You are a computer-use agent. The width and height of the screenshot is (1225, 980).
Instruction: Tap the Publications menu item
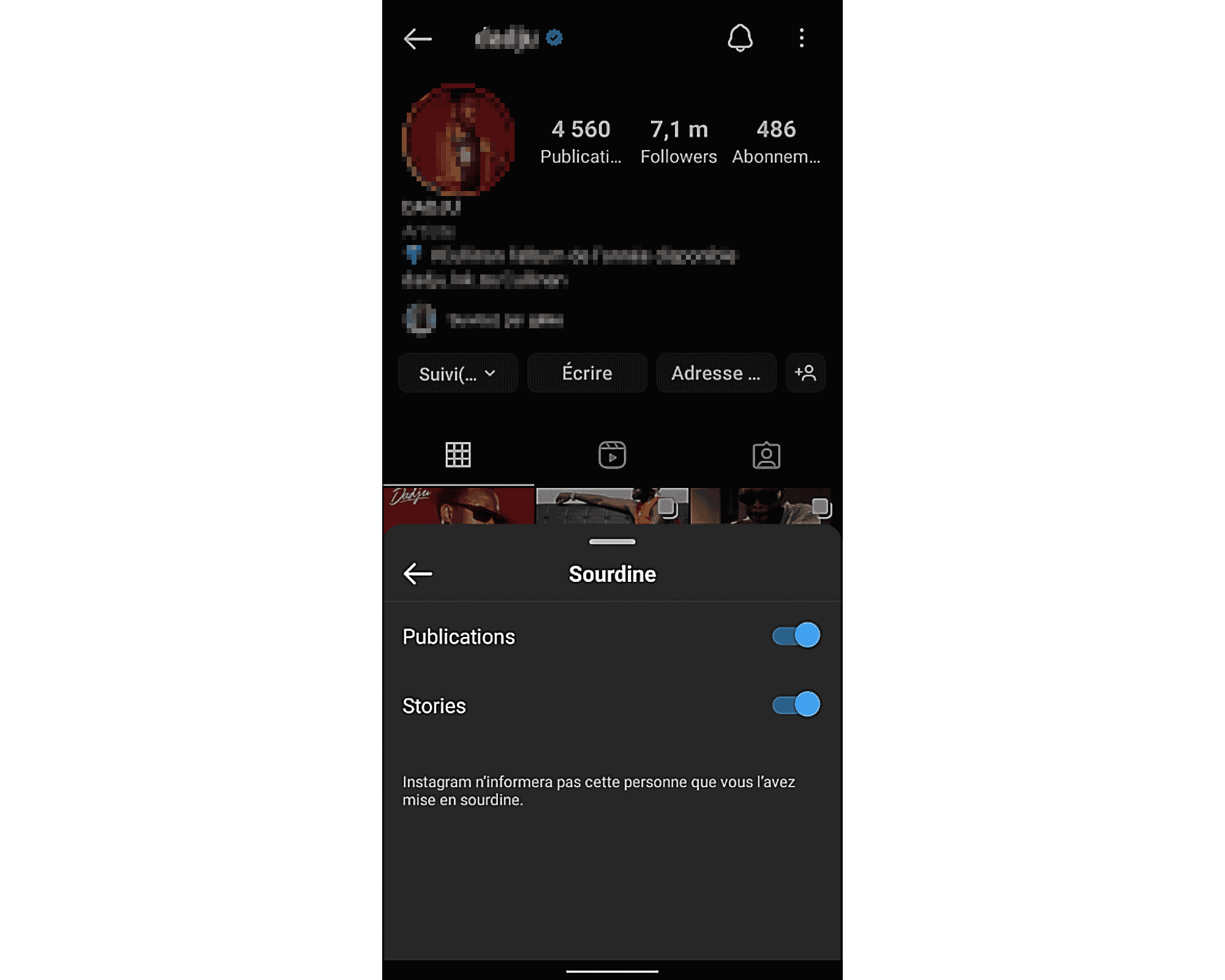(459, 636)
